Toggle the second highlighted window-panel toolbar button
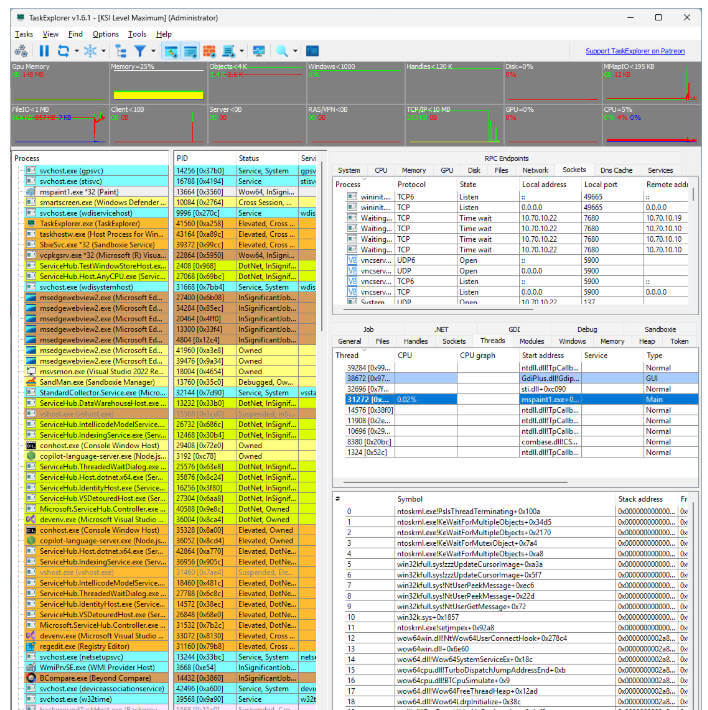The image size is (708, 710). [x=190, y=51]
